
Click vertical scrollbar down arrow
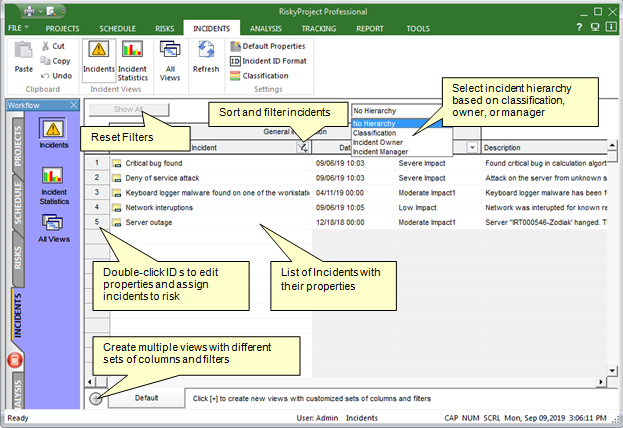(612, 371)
